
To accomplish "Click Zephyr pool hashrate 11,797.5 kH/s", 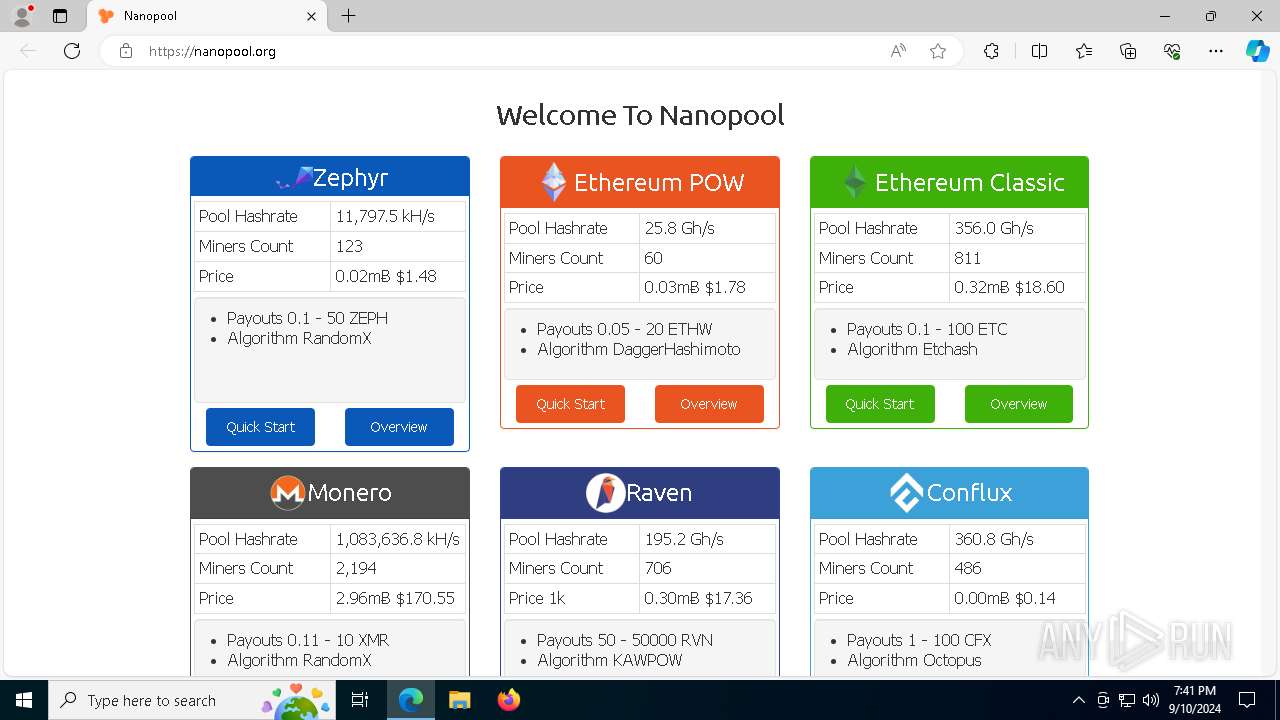I will click(385, 216).
